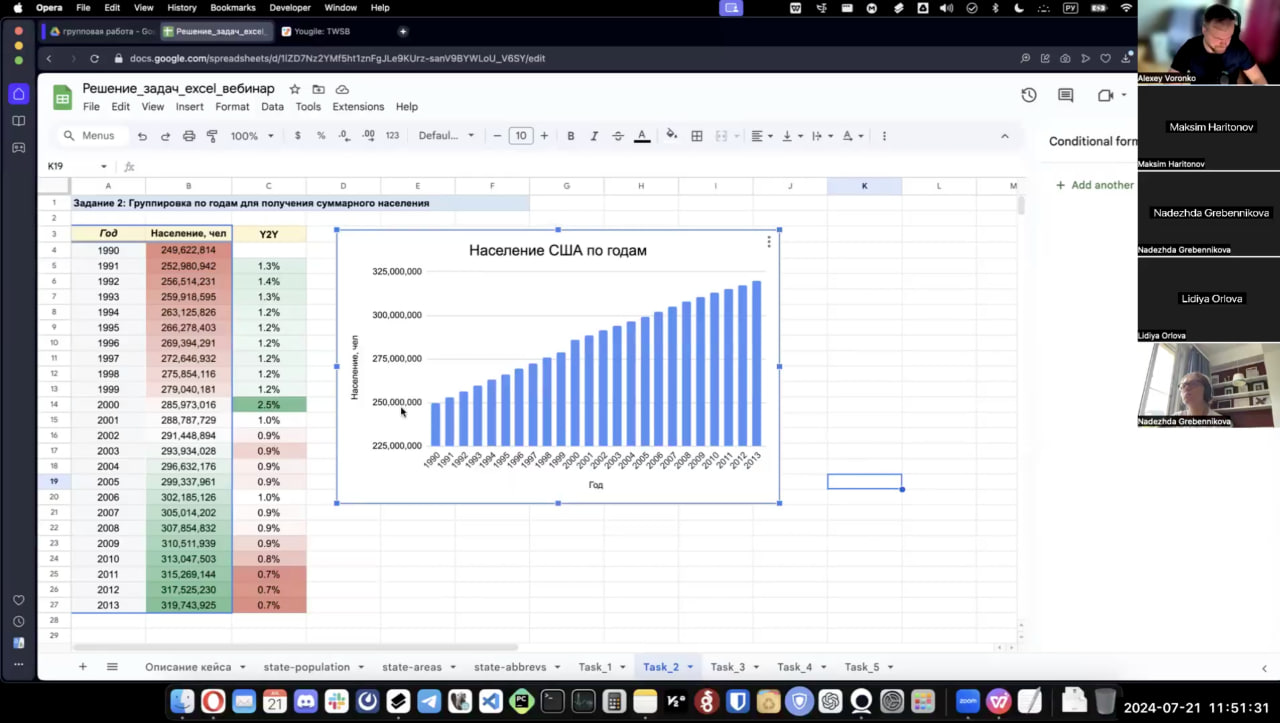This screenshot has width=1280, height=723.
Task: Select the Paint format tool
Action: (x=212, y=136)
